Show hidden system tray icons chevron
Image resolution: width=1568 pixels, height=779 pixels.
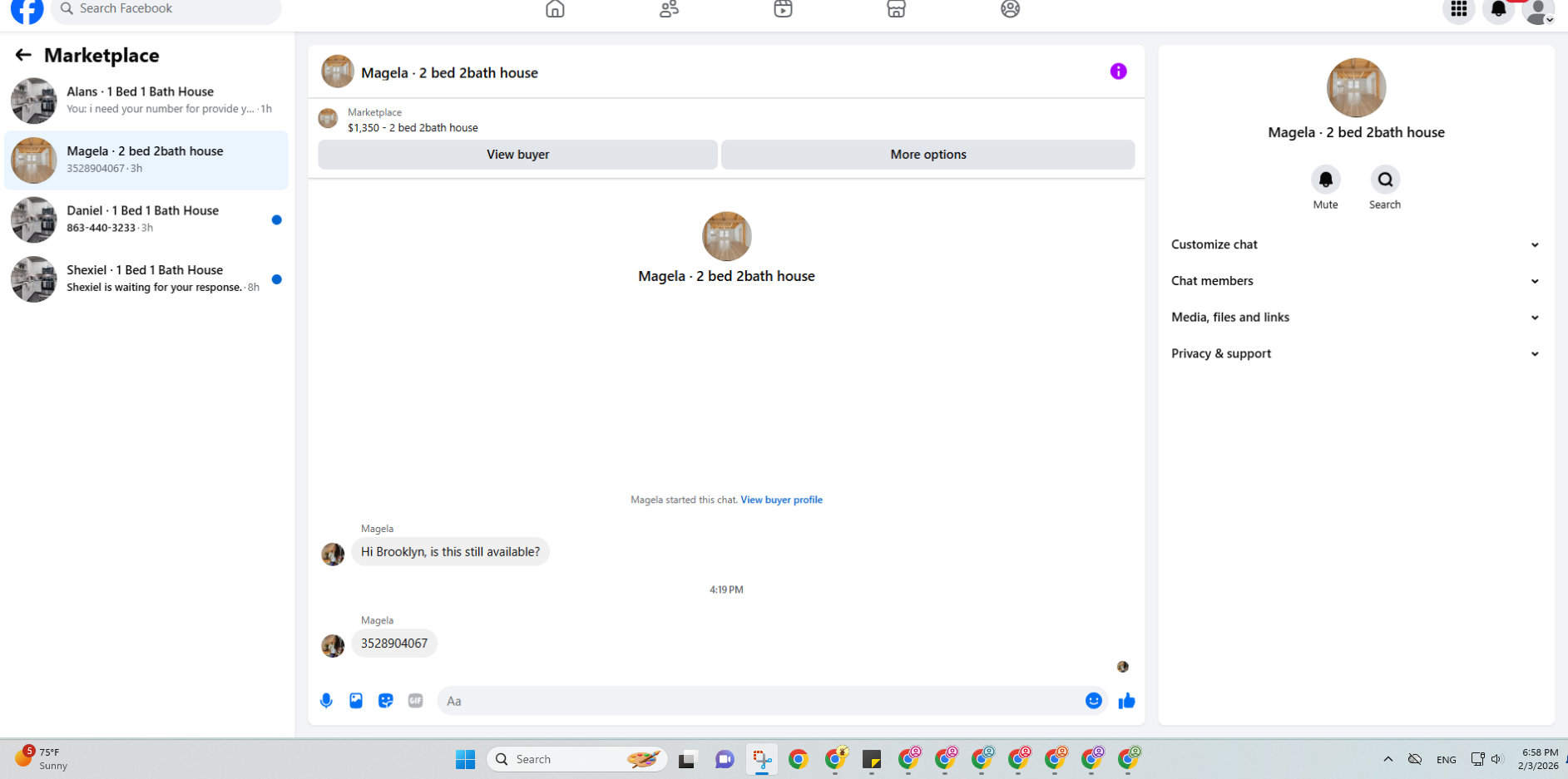(1387, 759)
